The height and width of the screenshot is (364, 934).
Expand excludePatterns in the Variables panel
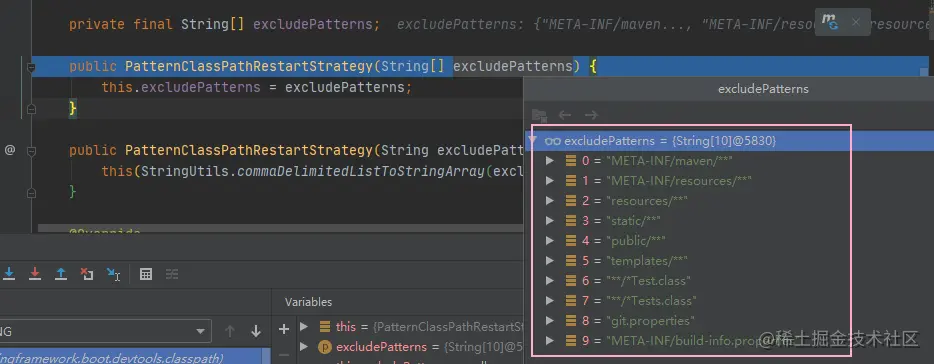(304, 347)
